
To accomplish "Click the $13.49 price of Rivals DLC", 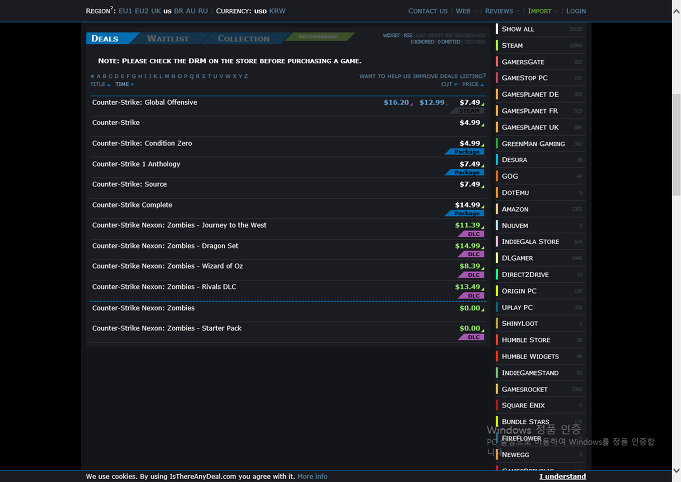I will pyautogui.click(x=468, y=287).
